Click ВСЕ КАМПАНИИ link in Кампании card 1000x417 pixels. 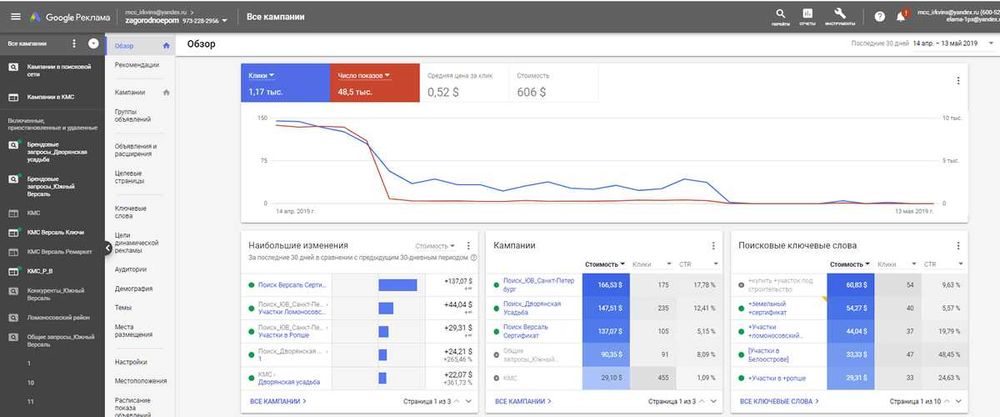click(523, 402)
